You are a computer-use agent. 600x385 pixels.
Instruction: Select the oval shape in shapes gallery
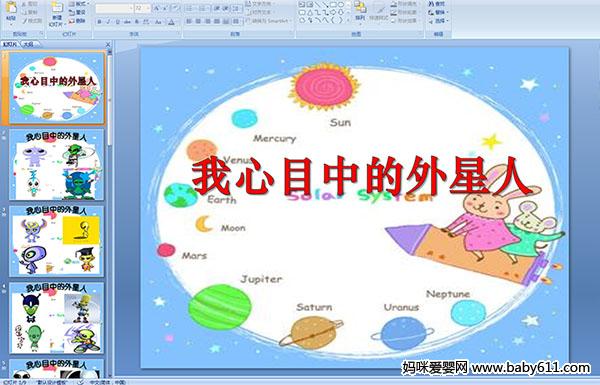[x=340, y=5]
